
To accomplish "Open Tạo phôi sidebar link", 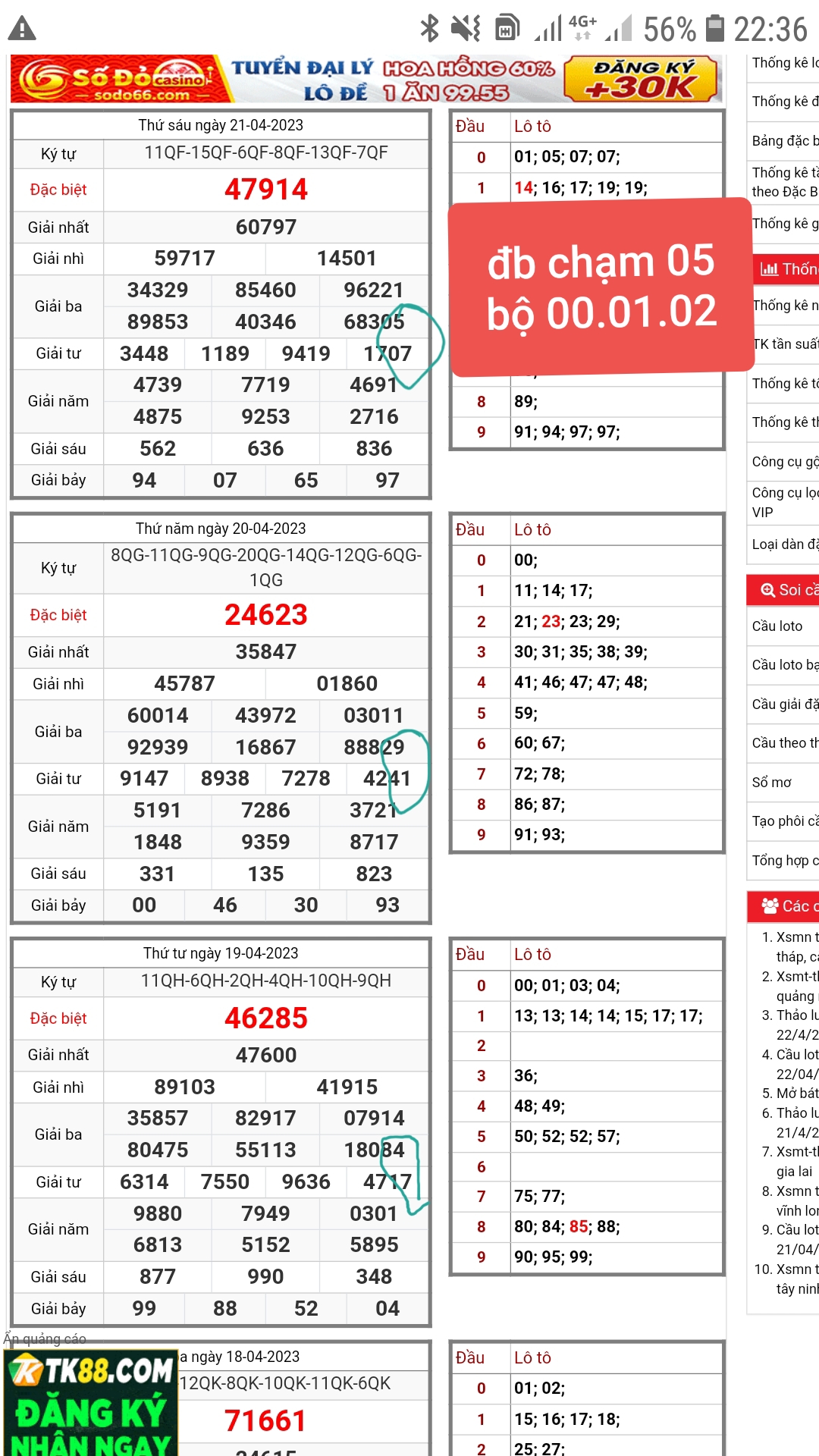I will [784, 821].
